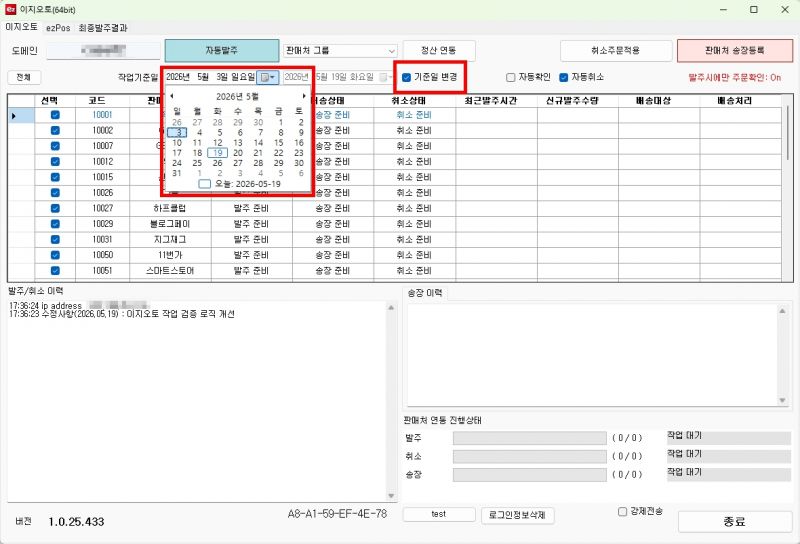Open the disabled second date picker dropdown
Viewport: 800px width, 544px height.
click(386, 78)
